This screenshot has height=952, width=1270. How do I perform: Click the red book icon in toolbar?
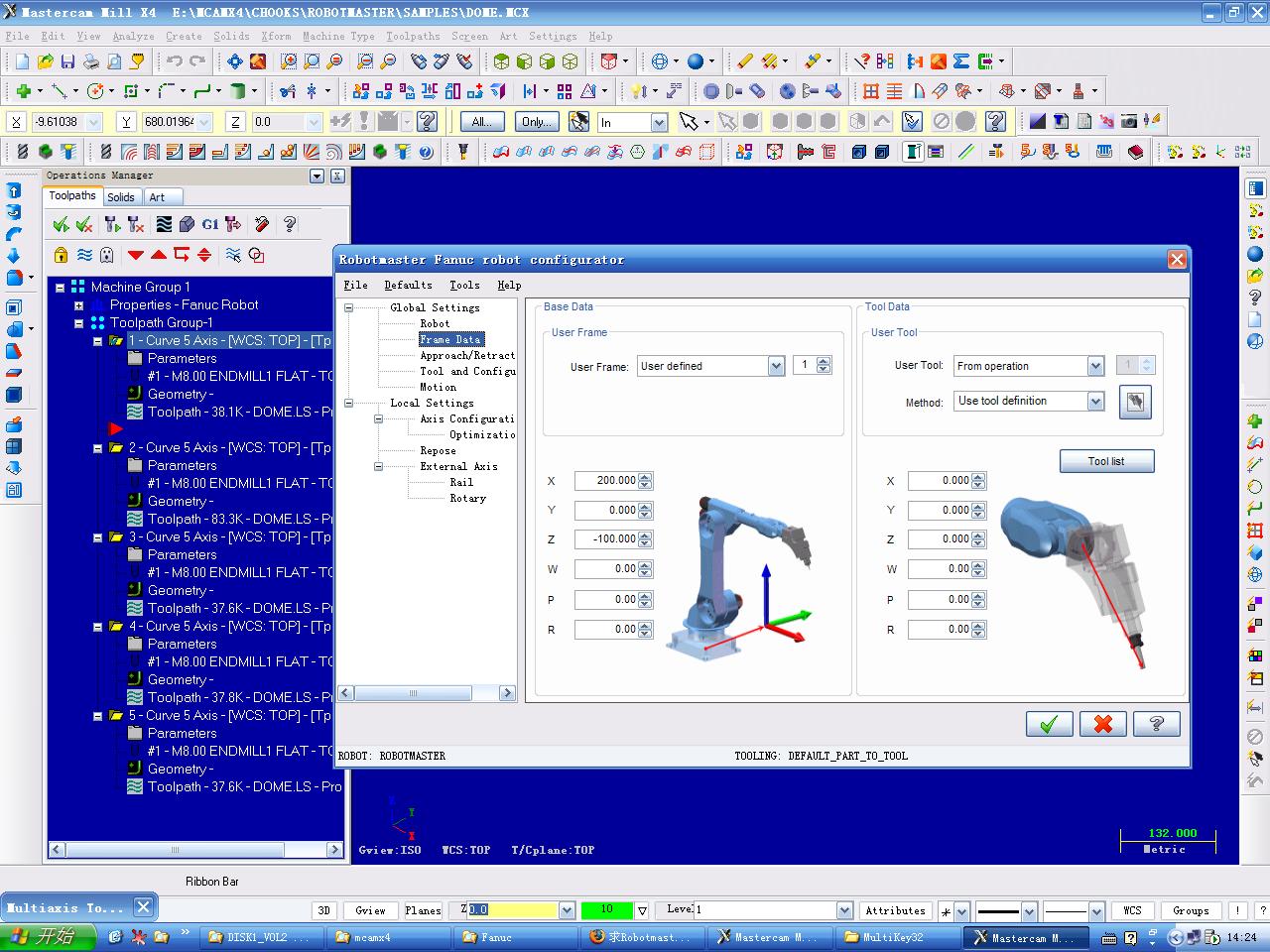coord(1135,152)
